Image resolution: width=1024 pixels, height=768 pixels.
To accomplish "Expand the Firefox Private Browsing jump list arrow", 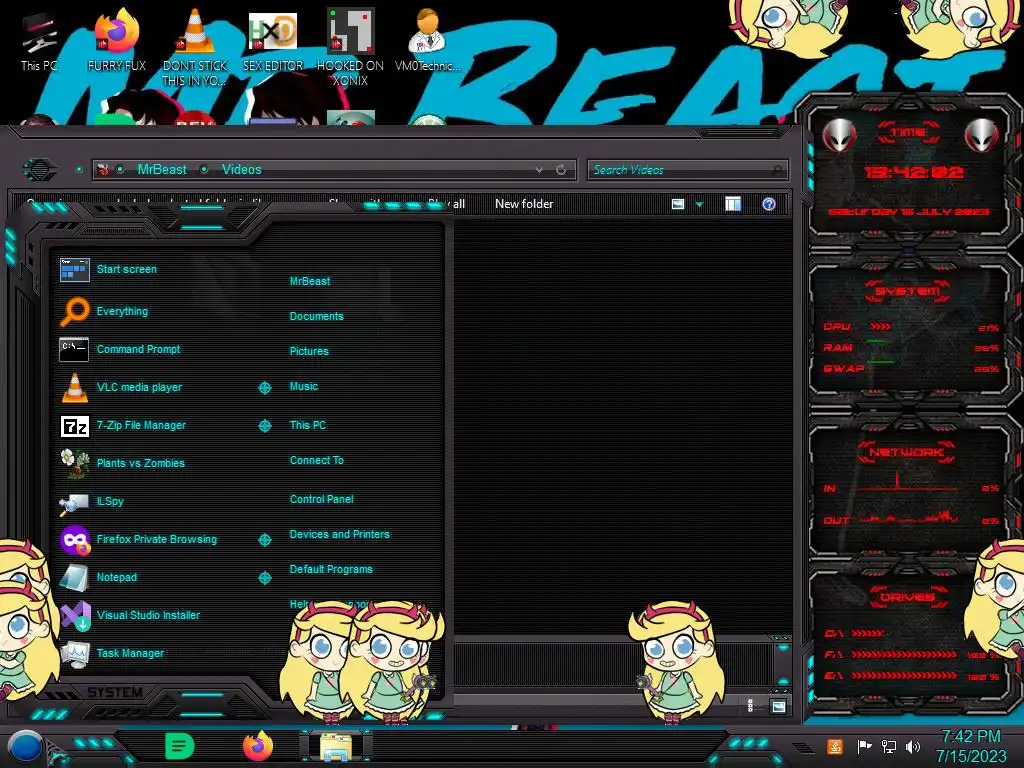I will coord(264,540).
